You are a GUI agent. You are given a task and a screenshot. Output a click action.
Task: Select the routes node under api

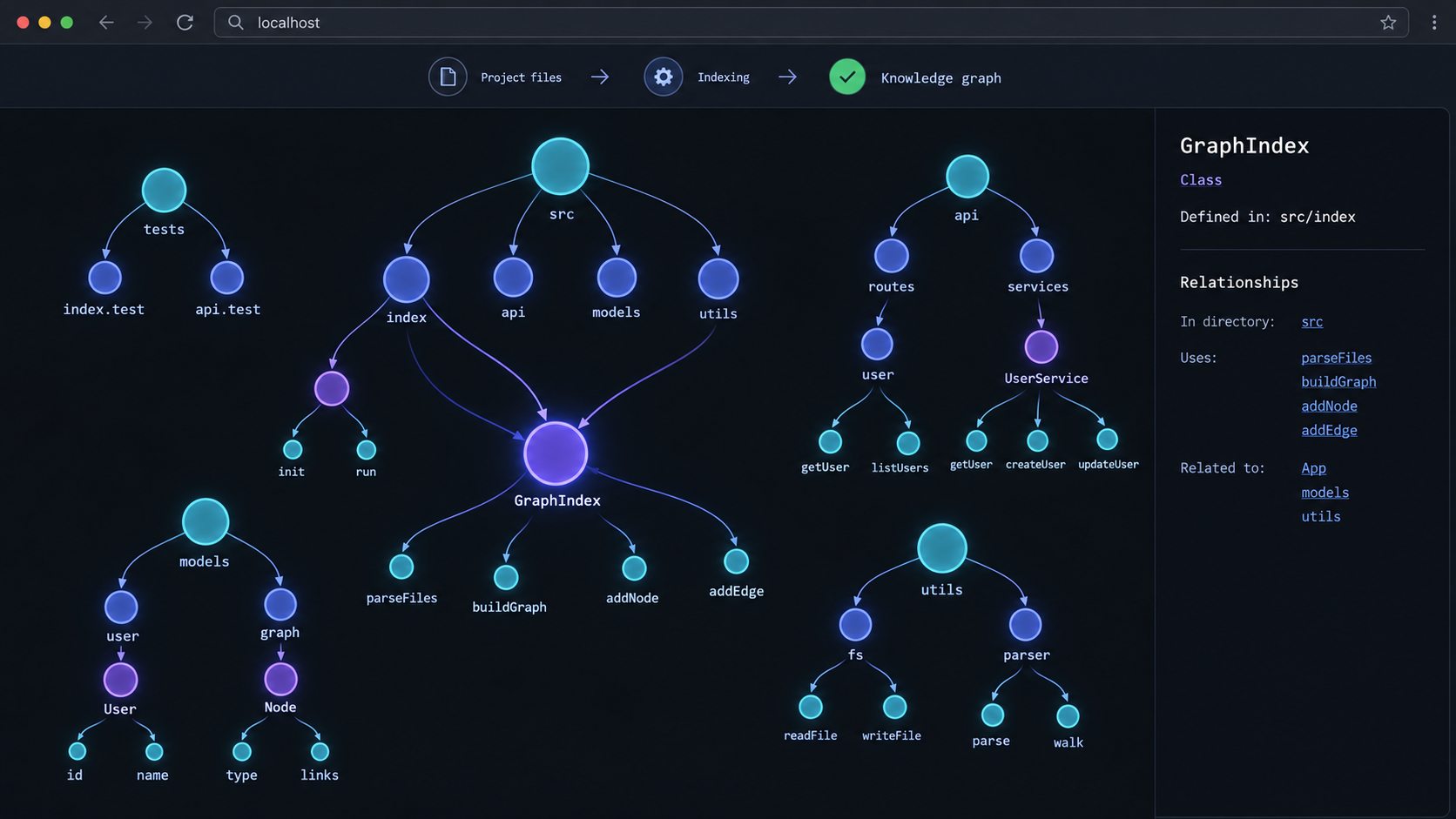[891, 256]
